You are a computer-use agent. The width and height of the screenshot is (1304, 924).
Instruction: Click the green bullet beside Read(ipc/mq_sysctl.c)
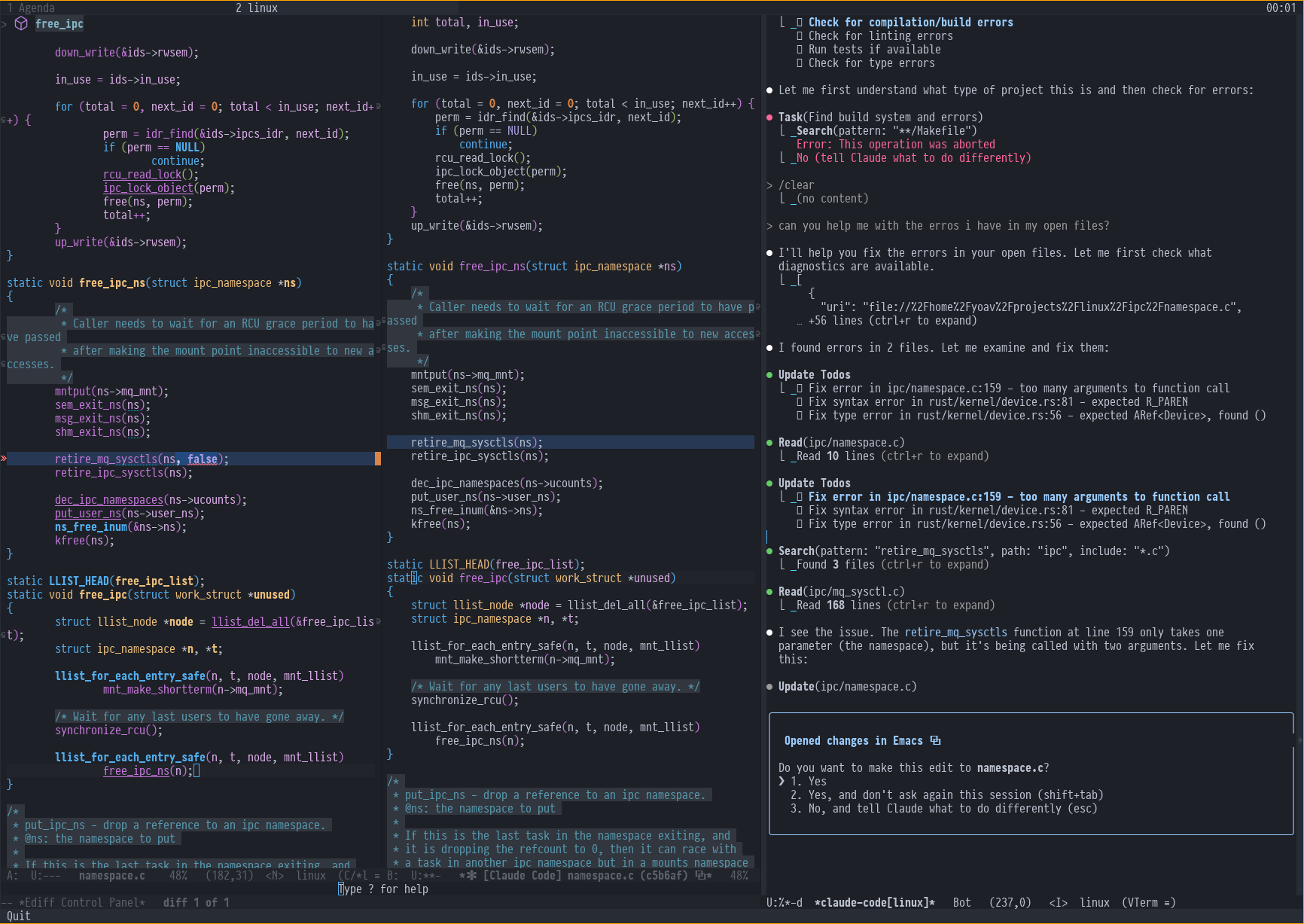coord(769,592)
